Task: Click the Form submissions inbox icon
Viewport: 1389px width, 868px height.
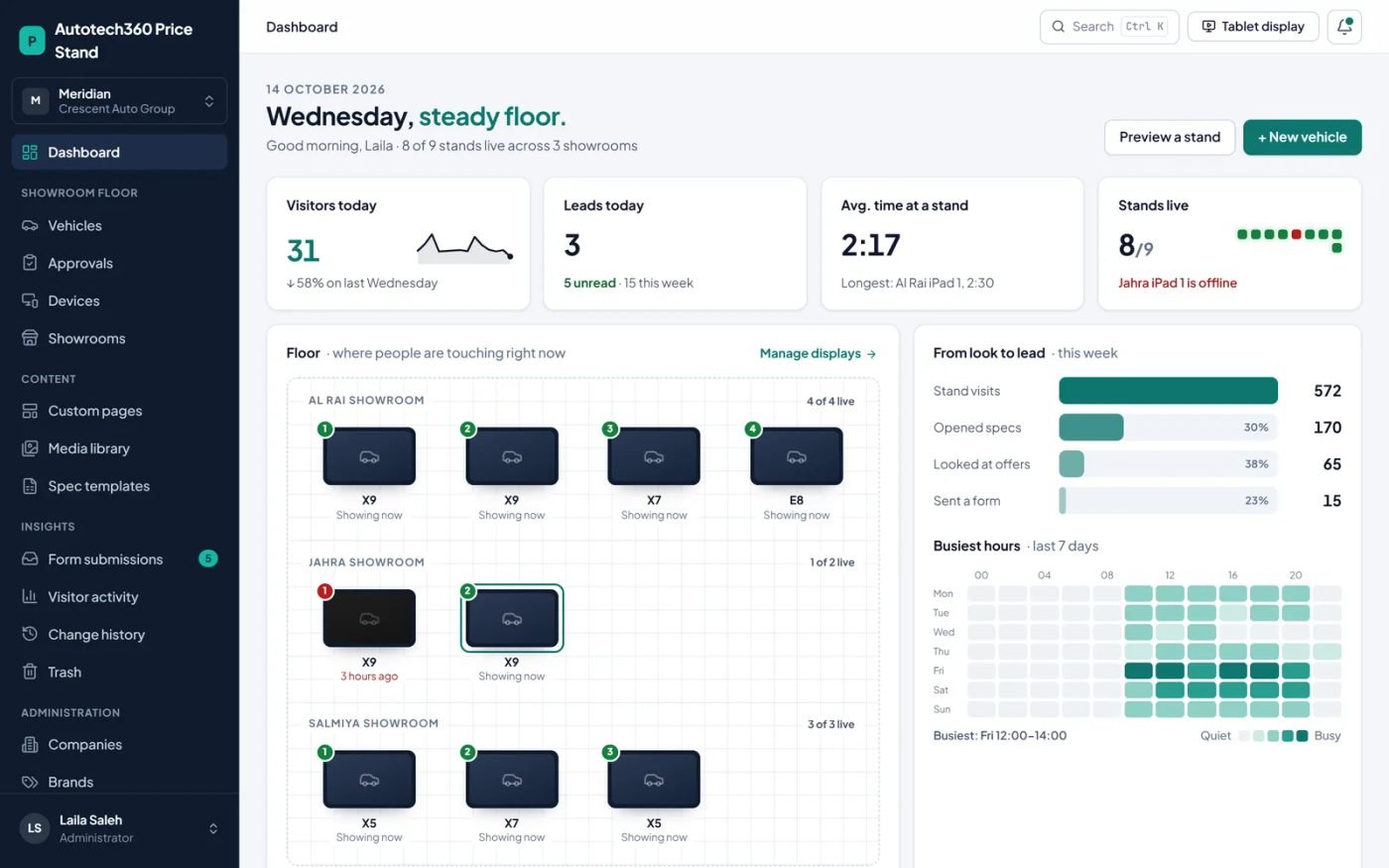Action: (30, 558)
